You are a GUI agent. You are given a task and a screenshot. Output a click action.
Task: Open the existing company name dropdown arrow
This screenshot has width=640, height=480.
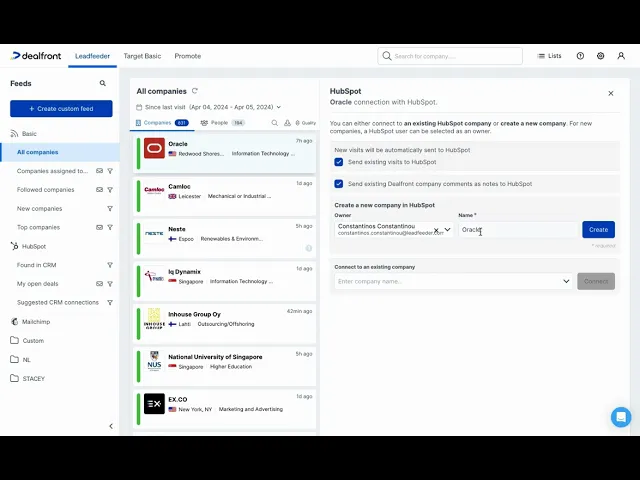[x=566, y=281]
